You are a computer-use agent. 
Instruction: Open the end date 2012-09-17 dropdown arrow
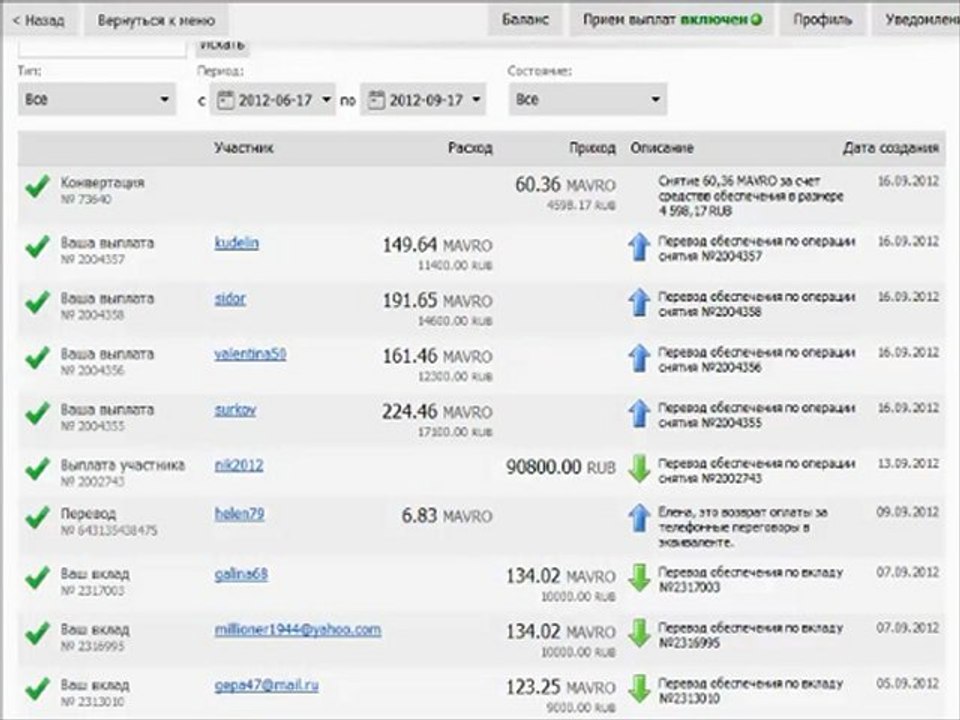pyautogui.click(x=476, y=99)
